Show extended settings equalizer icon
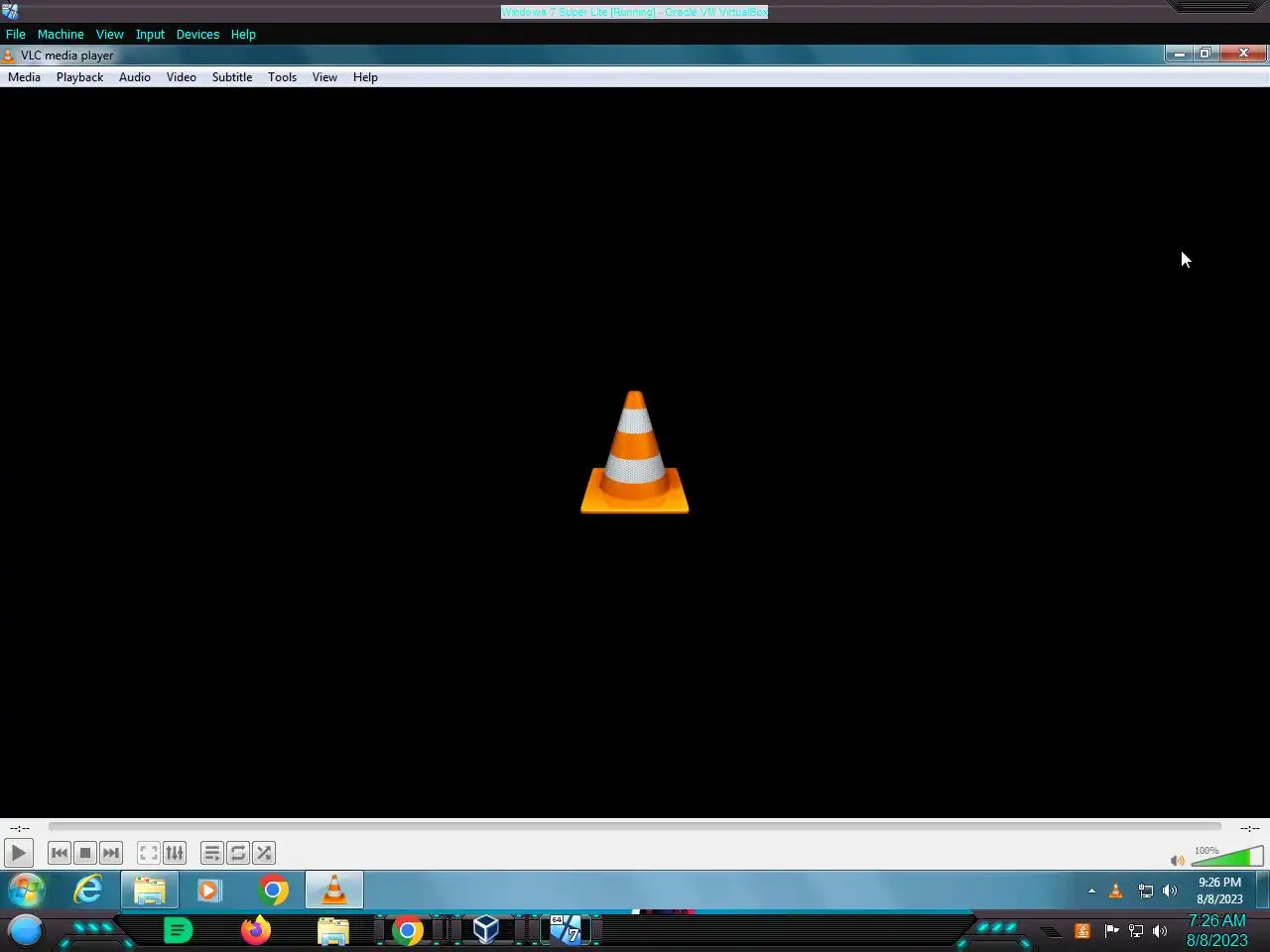The width and height of the screenshot is (1270, 952). coord(175,853)
